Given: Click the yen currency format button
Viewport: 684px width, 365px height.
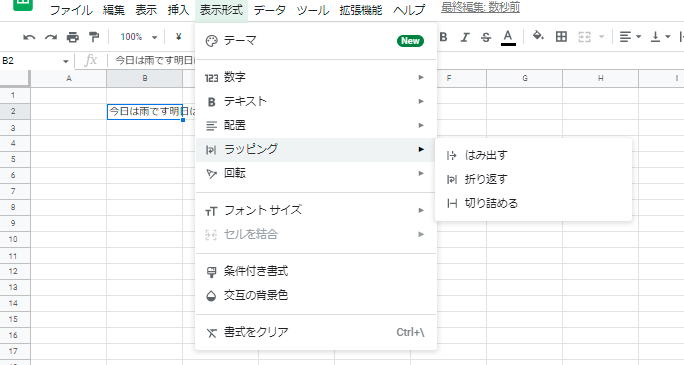Looking at the screenshot, I should 178,37.
